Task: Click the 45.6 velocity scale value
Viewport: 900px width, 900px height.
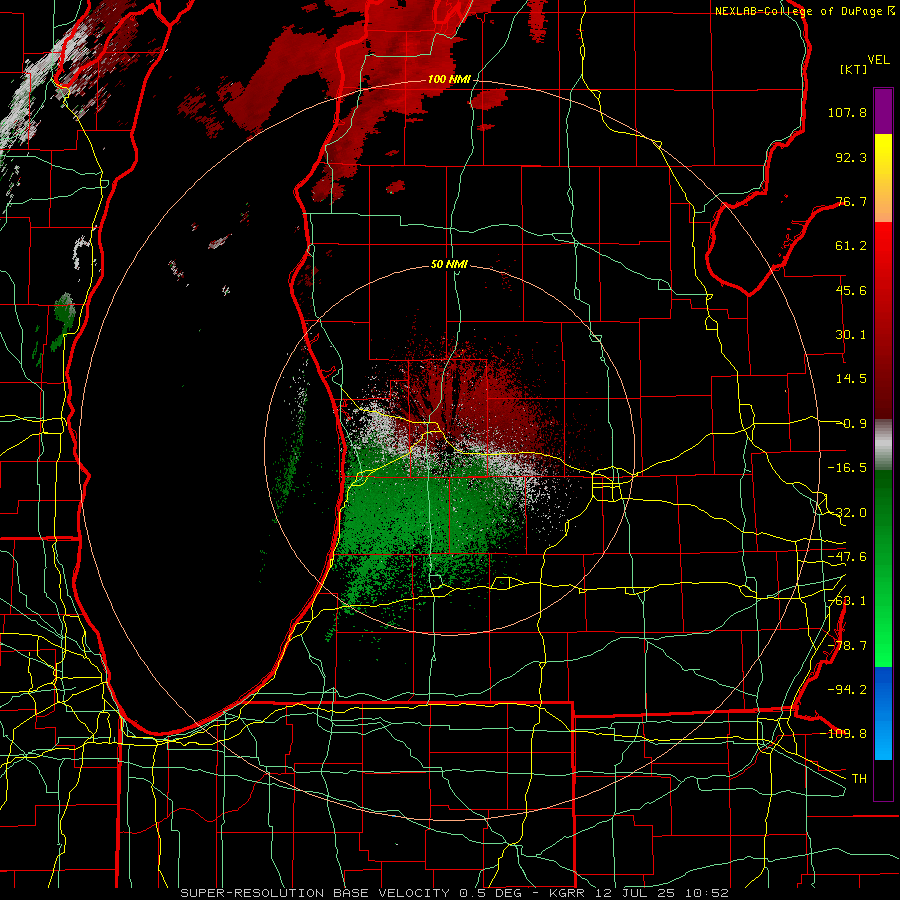Action: pos(851,290)
